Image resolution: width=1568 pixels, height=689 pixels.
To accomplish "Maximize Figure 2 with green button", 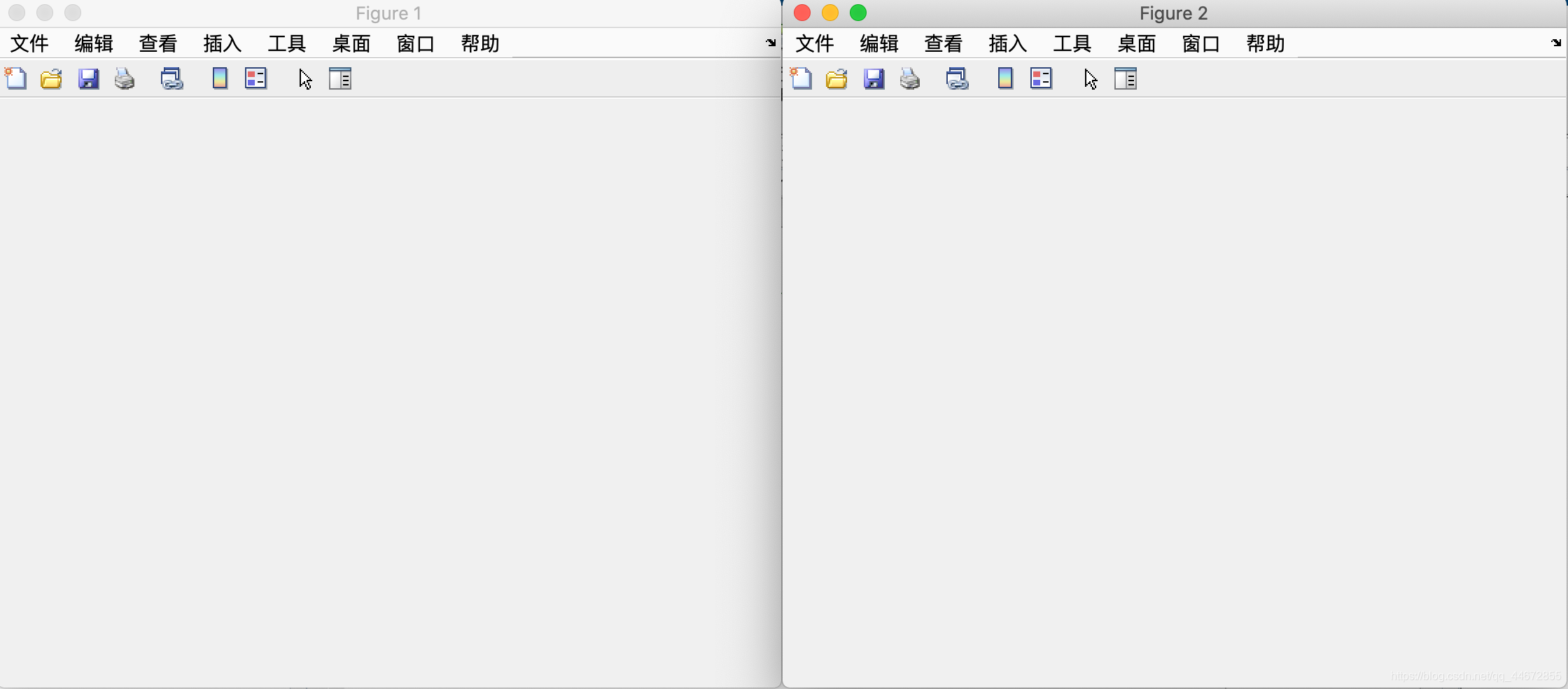I will tap(858, 13).
